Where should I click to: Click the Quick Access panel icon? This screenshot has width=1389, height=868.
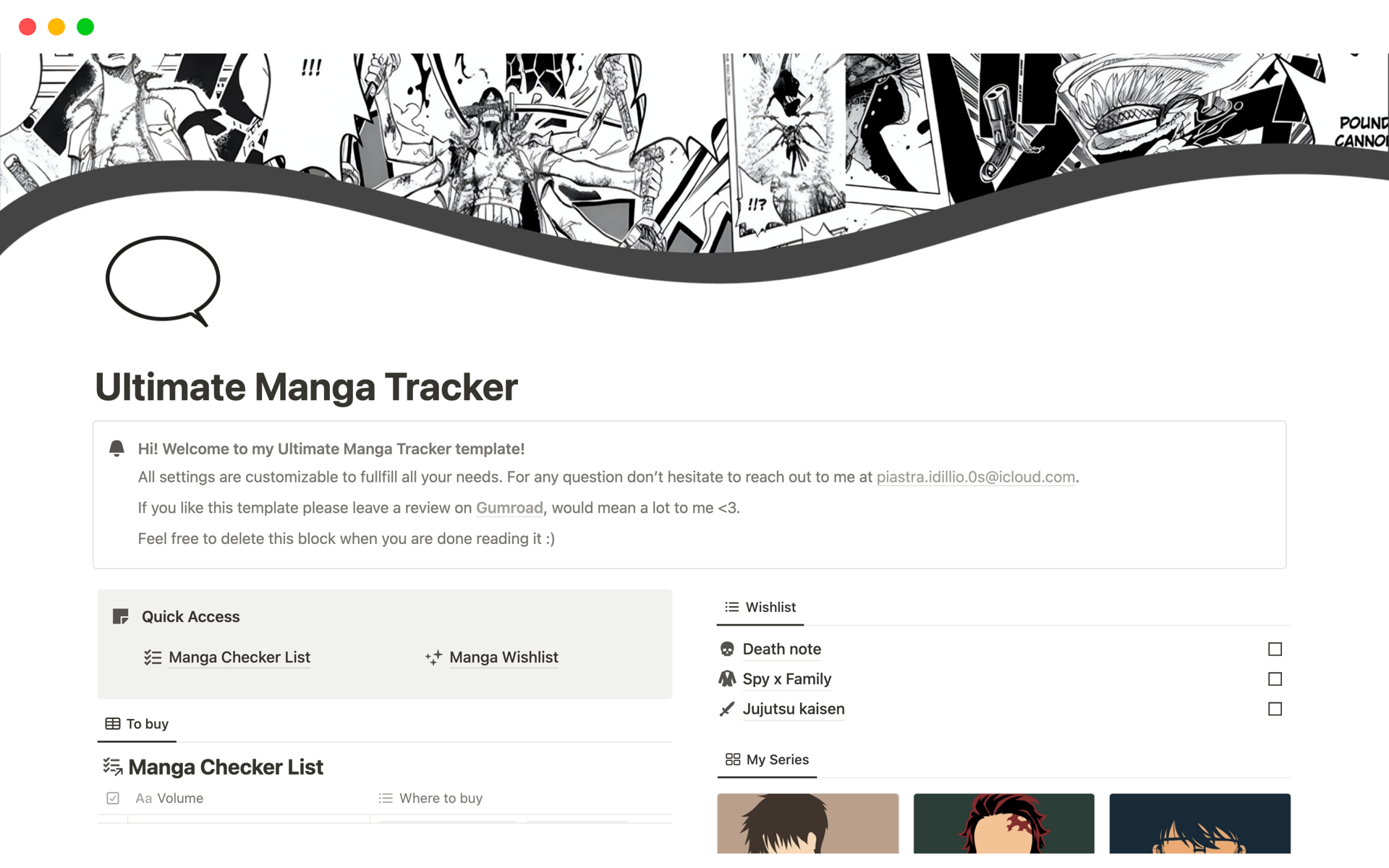point(120,616)
